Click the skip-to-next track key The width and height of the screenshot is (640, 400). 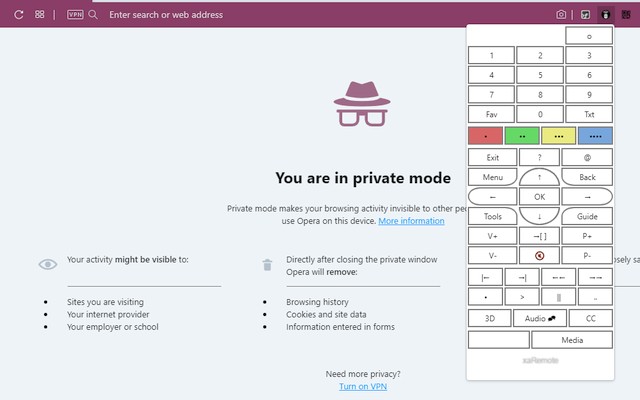tap(522, 277)
